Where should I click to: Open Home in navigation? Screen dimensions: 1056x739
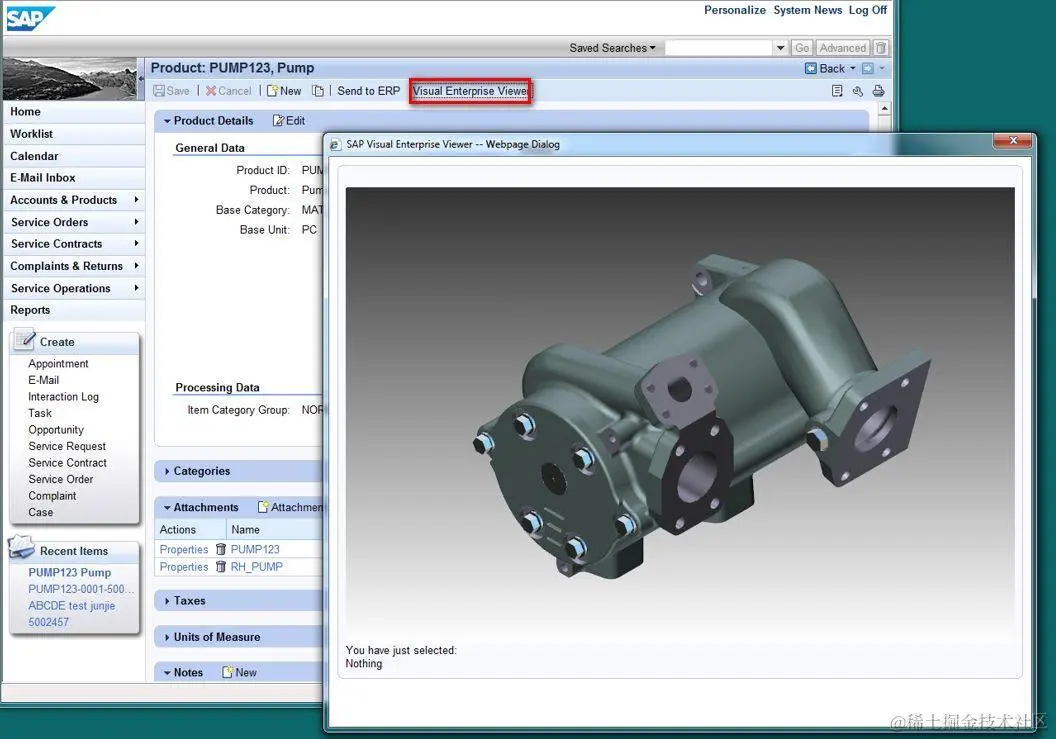click(25, 112)
